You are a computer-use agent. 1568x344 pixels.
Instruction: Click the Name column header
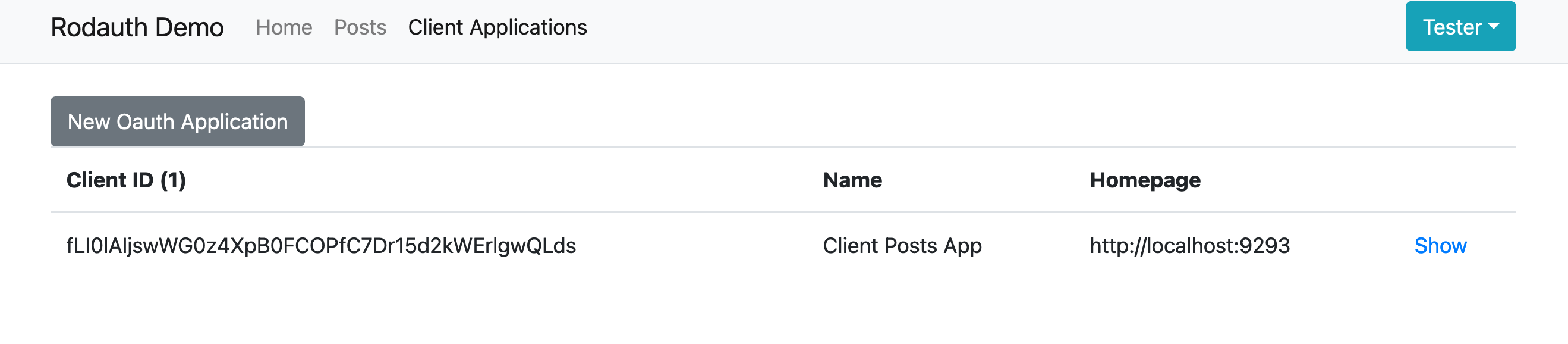tap(852, 180)
